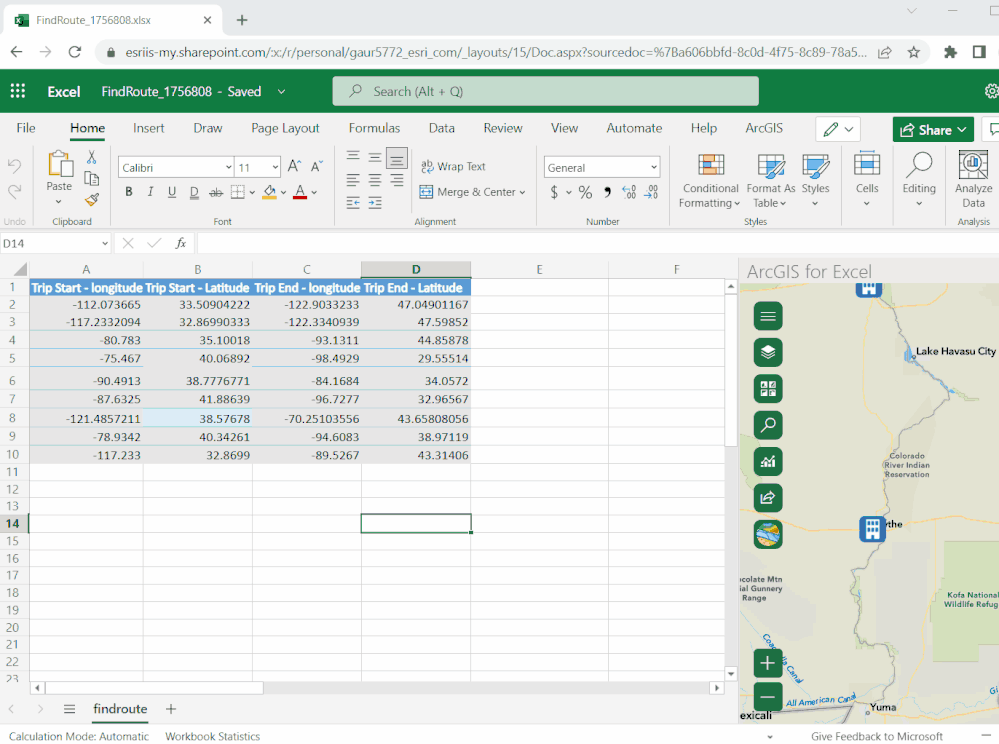Open the Calibri font name dropdown
The width and height of the screenshot is (999, 744).
pos(226,168)
